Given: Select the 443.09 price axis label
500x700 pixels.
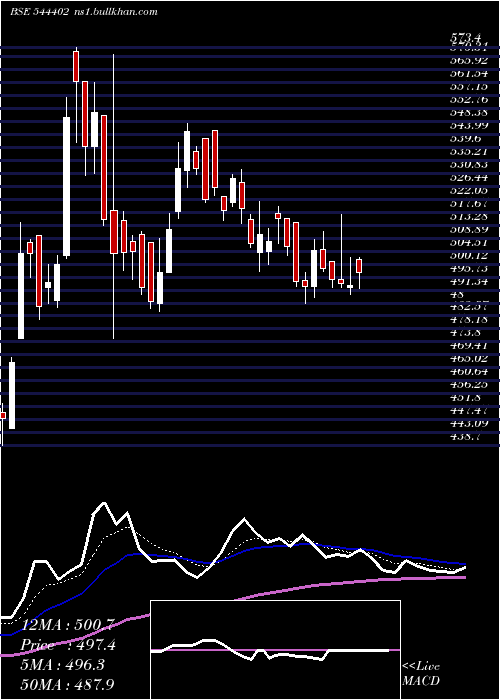Looking at the screenshot, I should tap(471, 423).
